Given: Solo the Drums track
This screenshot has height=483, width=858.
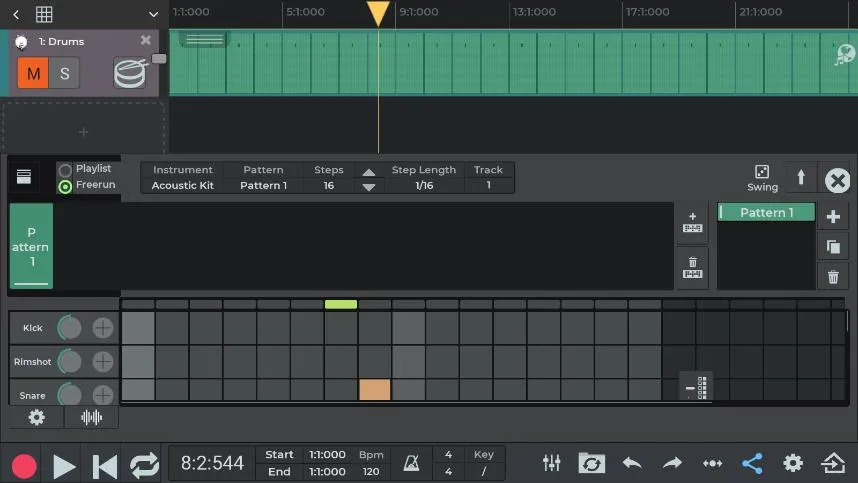Looking at the screenshot, I should [x=64, y=74].
